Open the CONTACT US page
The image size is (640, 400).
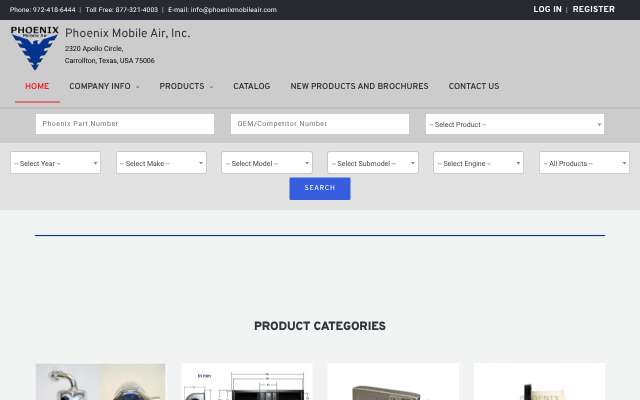click(474, 86)
